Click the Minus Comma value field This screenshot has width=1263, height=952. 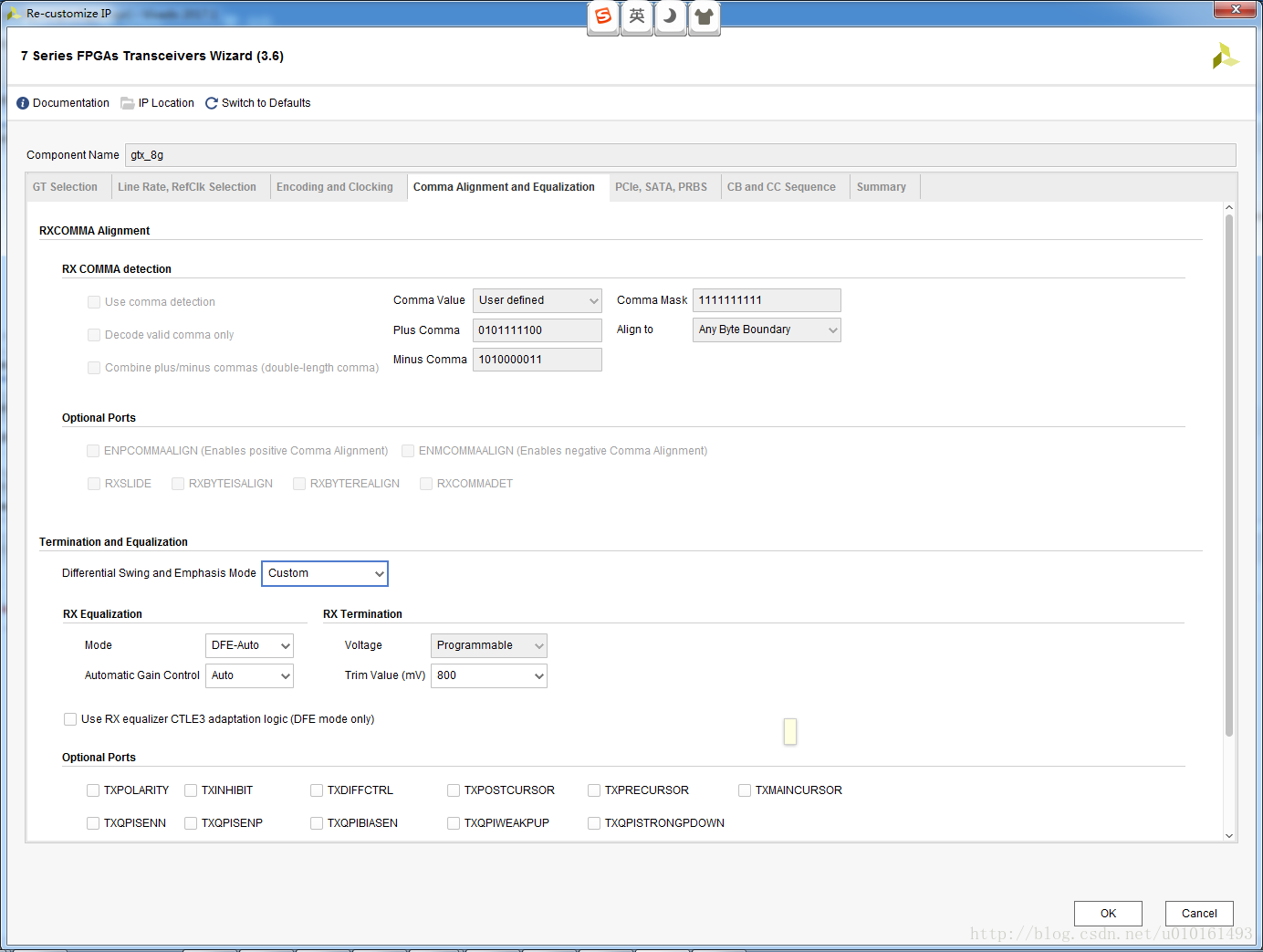538,360
